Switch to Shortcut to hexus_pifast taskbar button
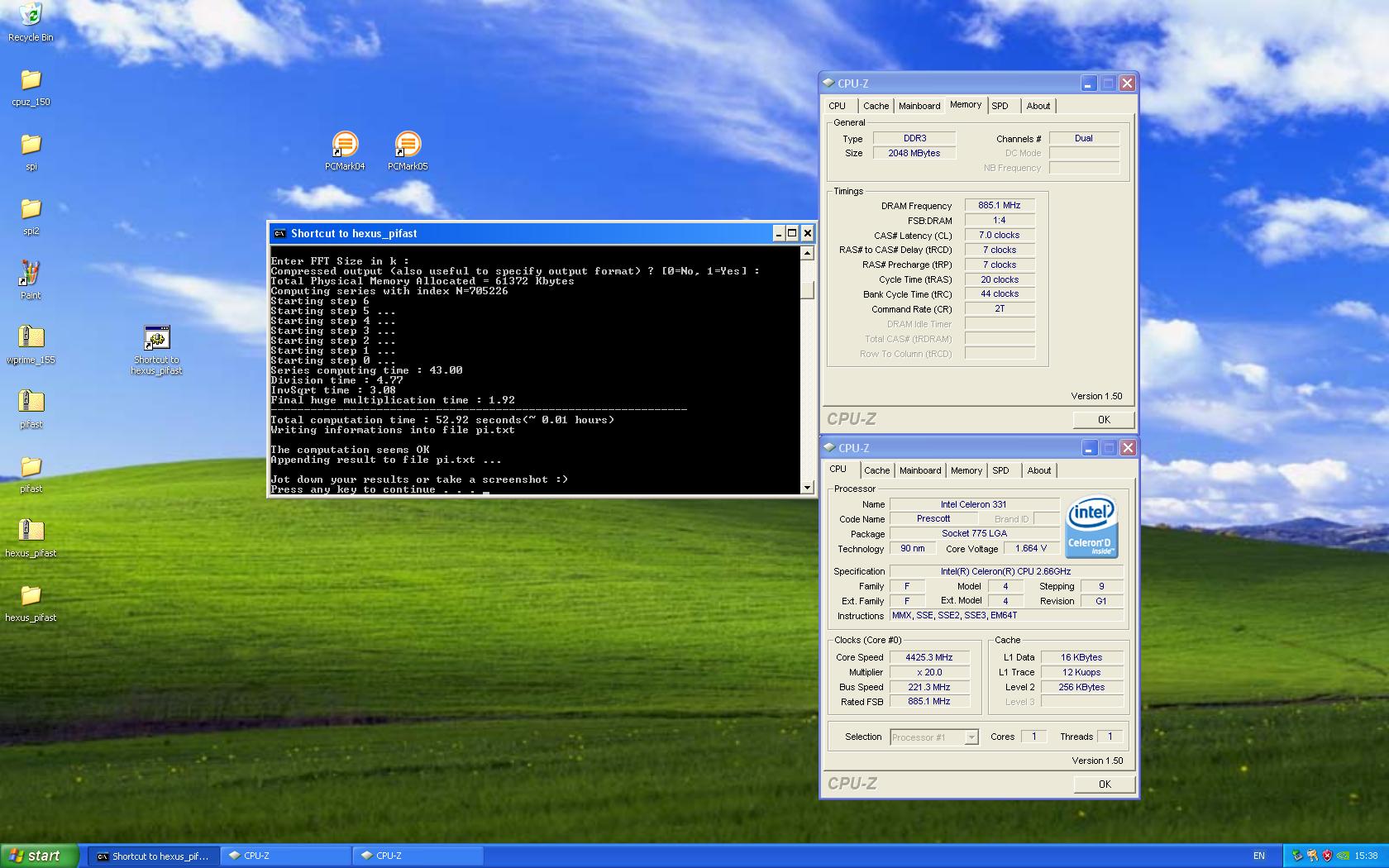This screenshot has width=1389, height=868. coord(154,856)
